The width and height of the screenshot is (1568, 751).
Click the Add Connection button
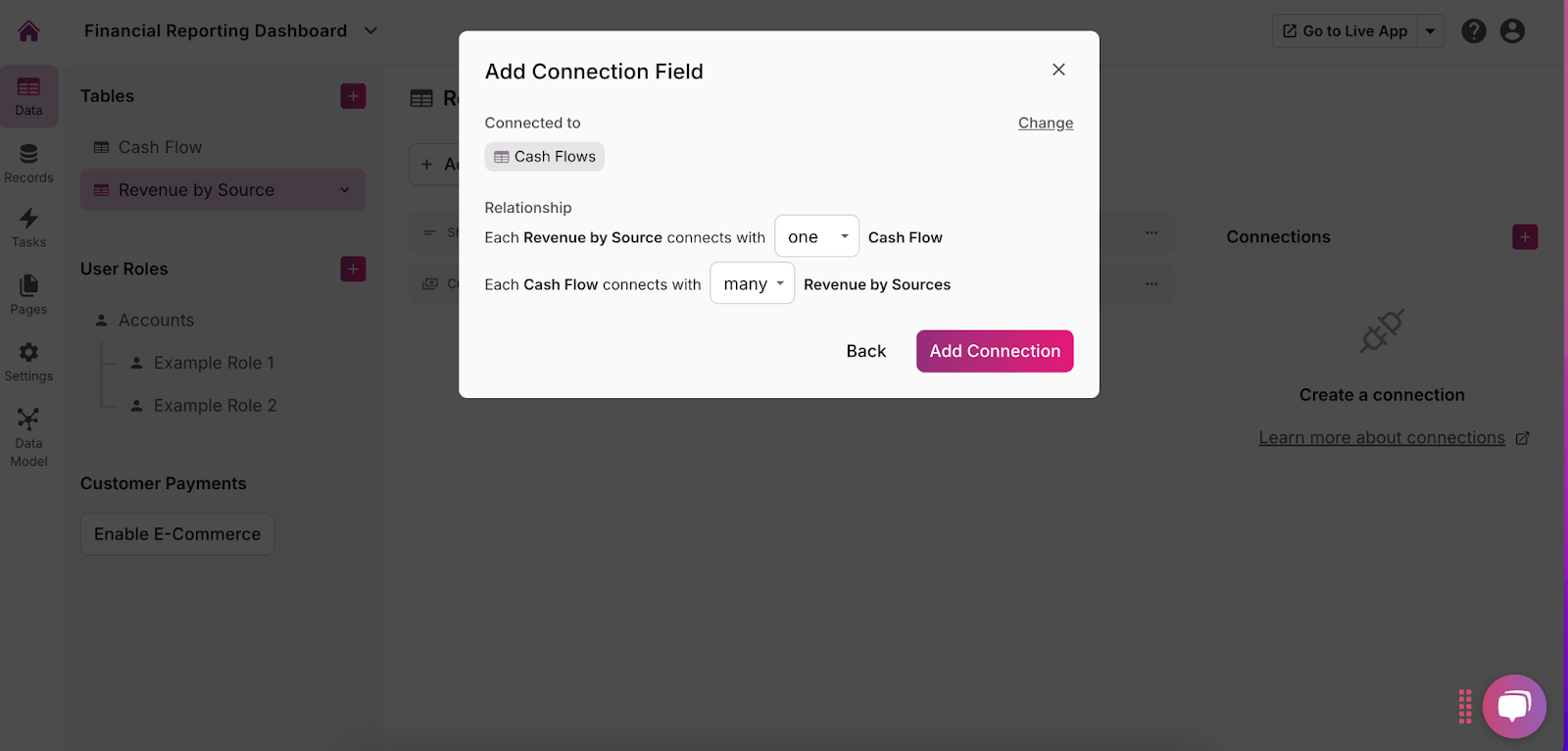click(x=994, y=351)
